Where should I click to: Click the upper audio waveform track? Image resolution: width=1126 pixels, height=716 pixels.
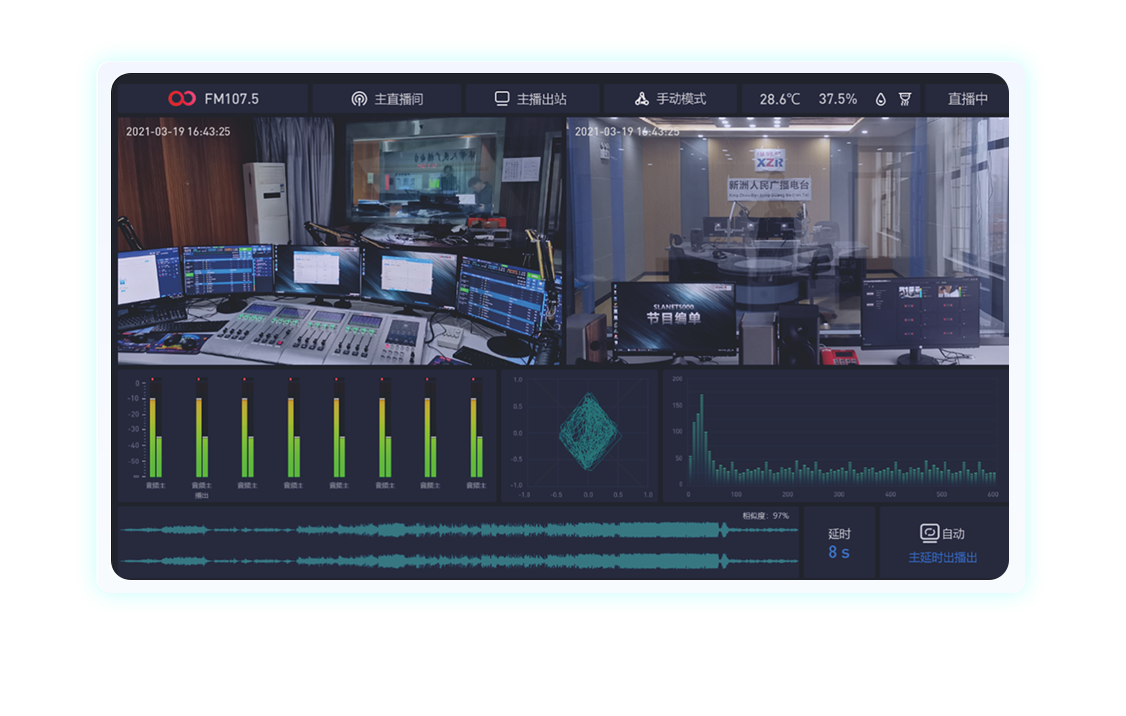tap(459, 530)
